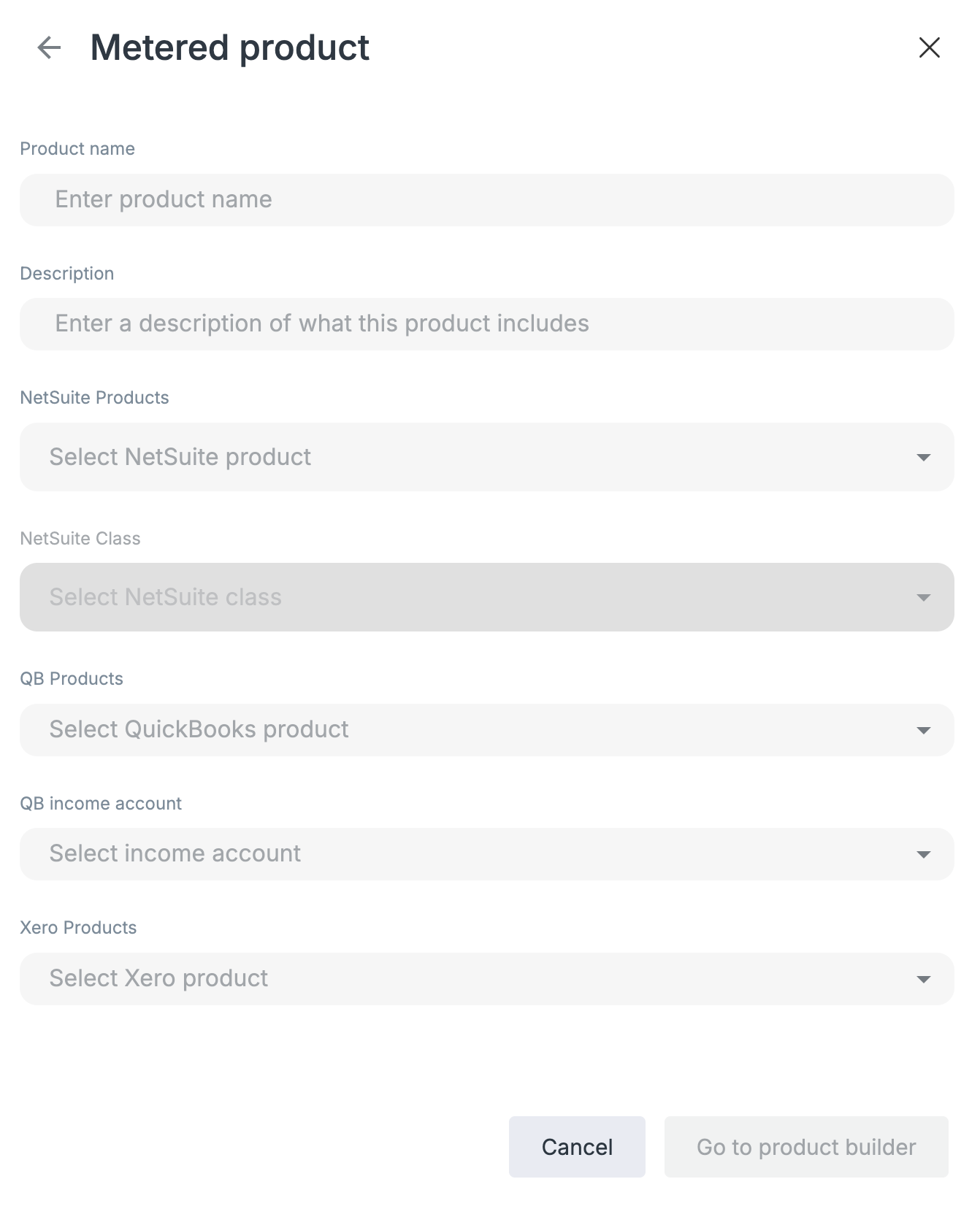Expand the Select QuickBooks product dropdown

[486, 730]
